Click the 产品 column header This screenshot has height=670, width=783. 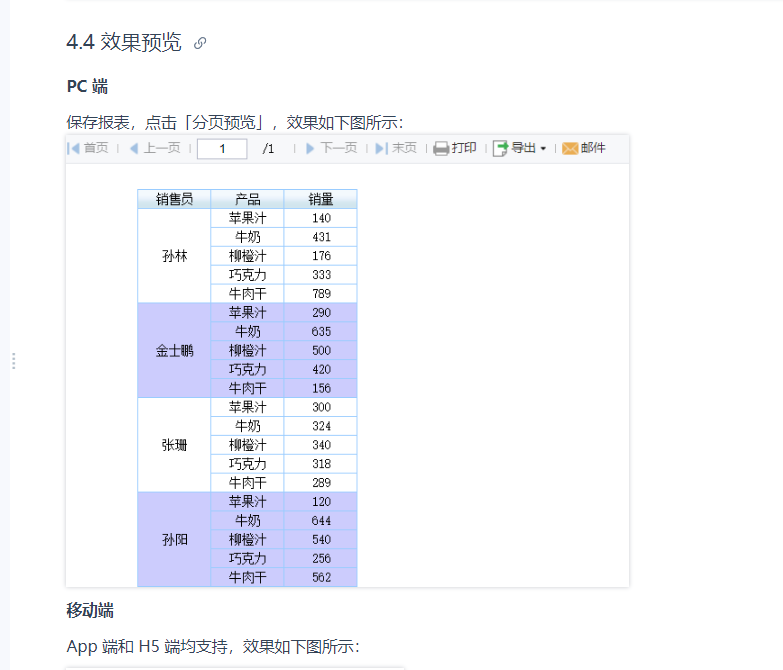click(247, 199)
